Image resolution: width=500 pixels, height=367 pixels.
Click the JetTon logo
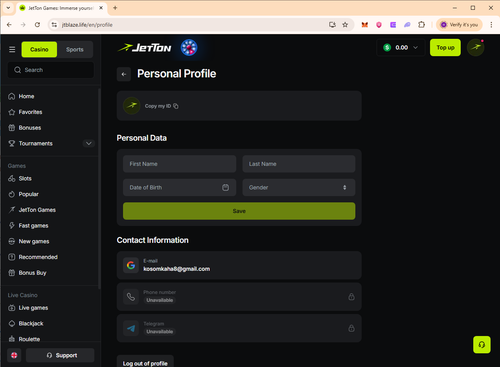click(145, 48)
